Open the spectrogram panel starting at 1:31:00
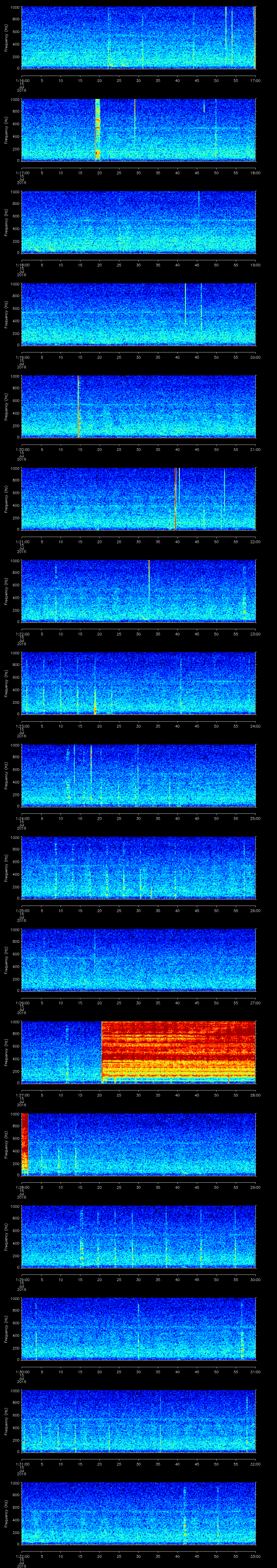The height and width of the screenshot is (1568, 277). click(x=138, y=1421)
